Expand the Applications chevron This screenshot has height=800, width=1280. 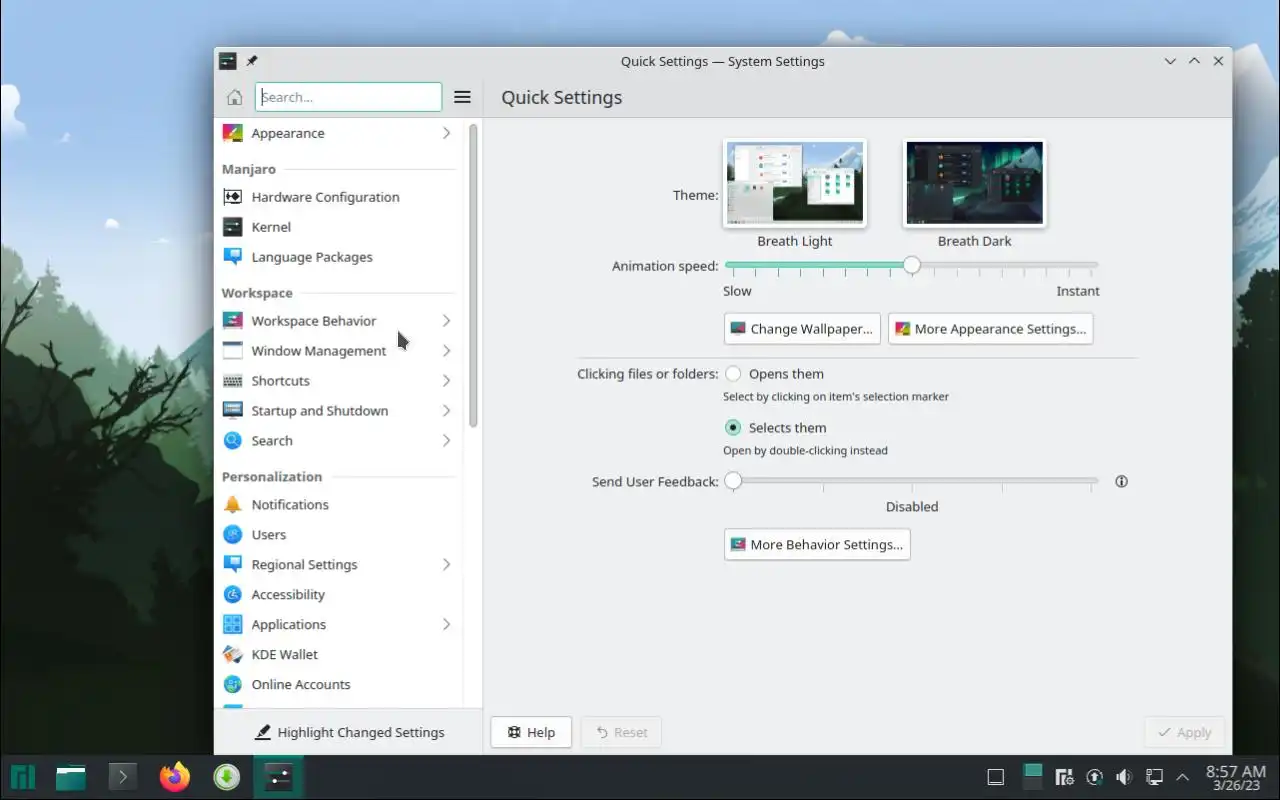click(446, 625)
